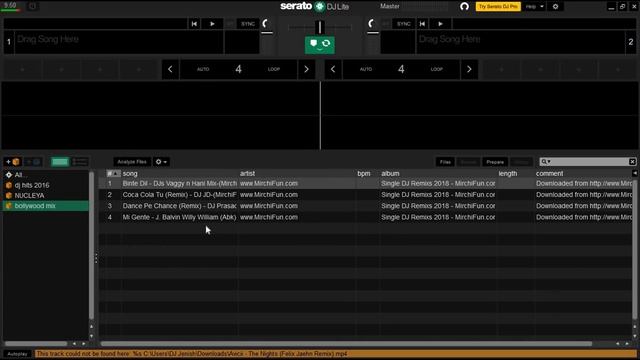This screenshot has width=640, height=360.
Task: Clear the search with X icon
Action: (x=632, y=162)
